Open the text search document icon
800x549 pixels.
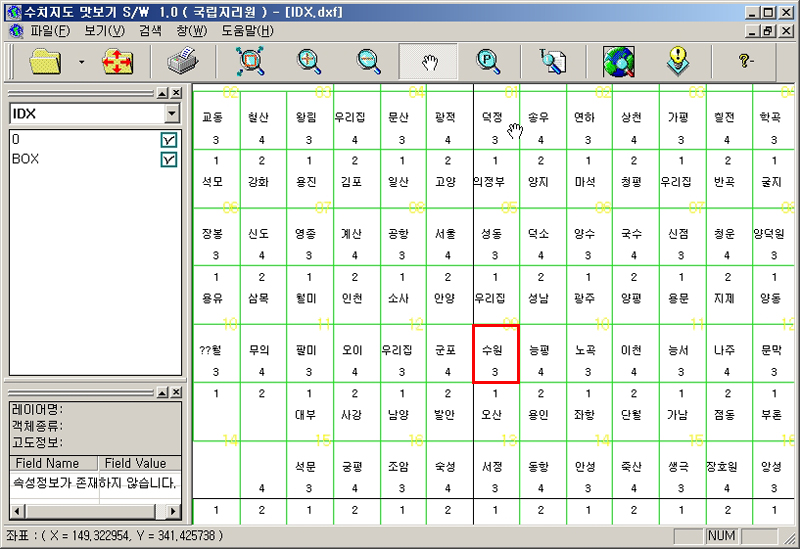coord(553,62)
